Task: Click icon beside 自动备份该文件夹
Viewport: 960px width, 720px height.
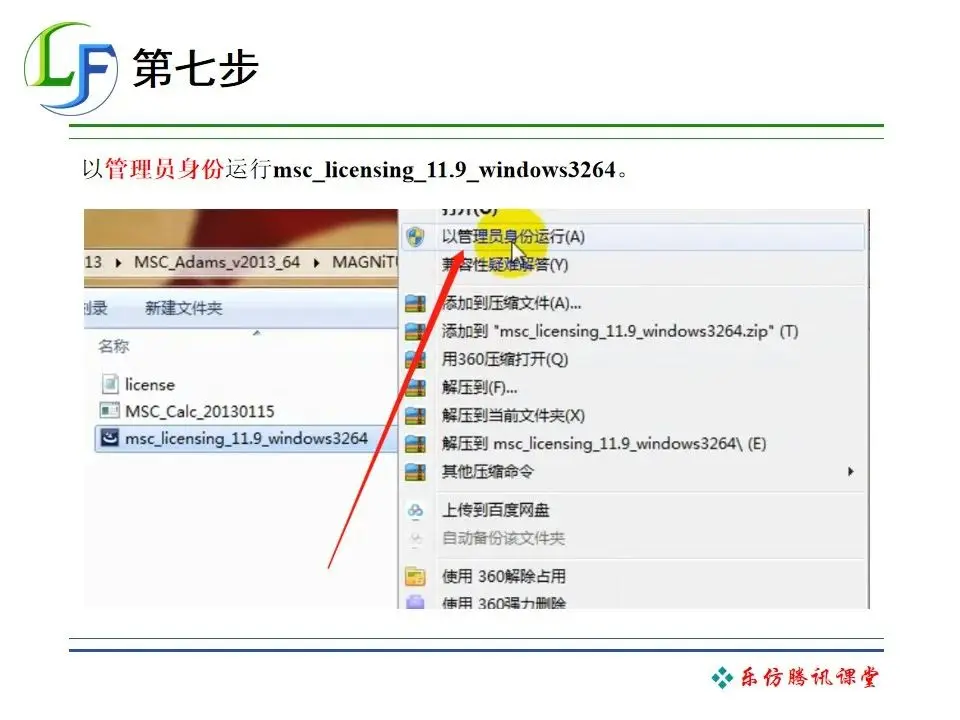Action: [415, 539]
